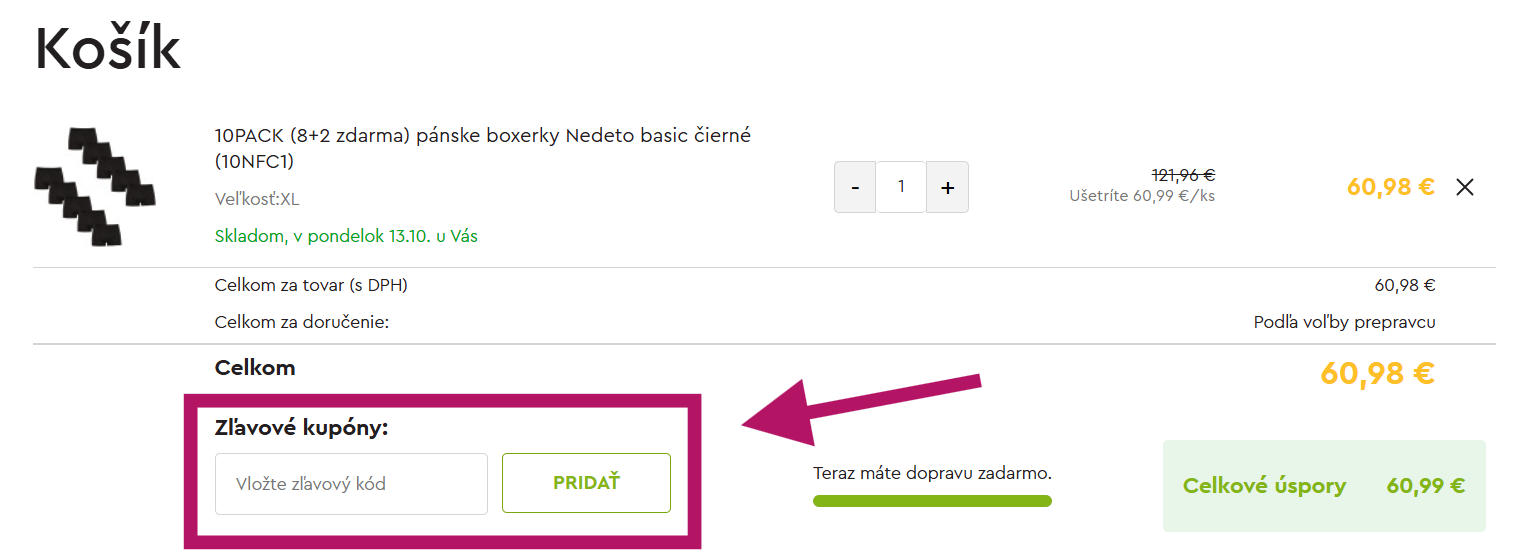This screenshot has height=553, width=1527.
Task: Click the green 'Skladom' availability text
Action: tap(346, 237)
